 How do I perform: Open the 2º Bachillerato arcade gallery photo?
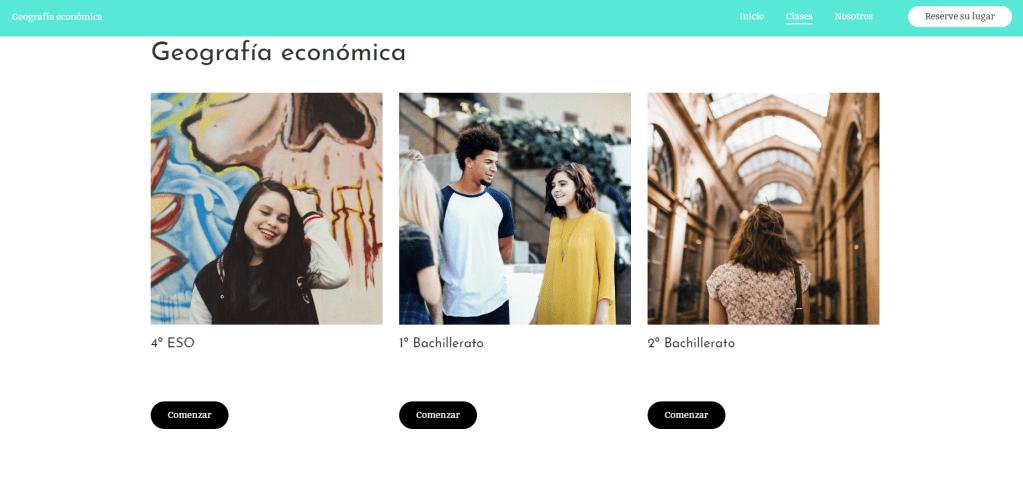pyautogui.click(x=763, y=209)
